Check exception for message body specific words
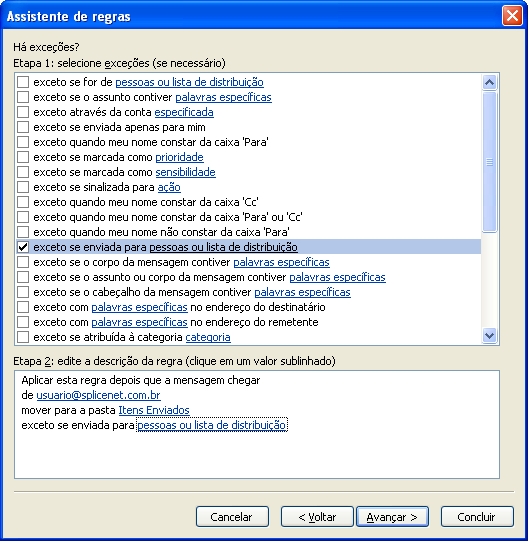 [x=23, y=262]
